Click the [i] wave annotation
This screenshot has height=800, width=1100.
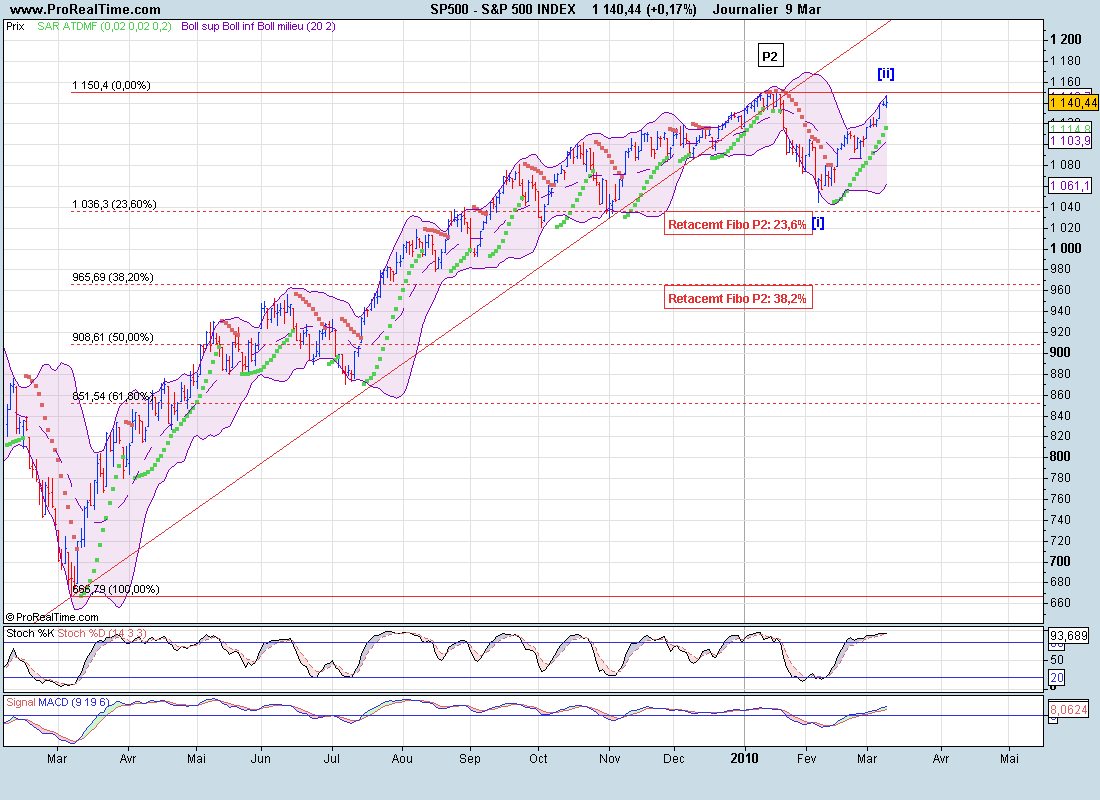[x=818, y=223]
